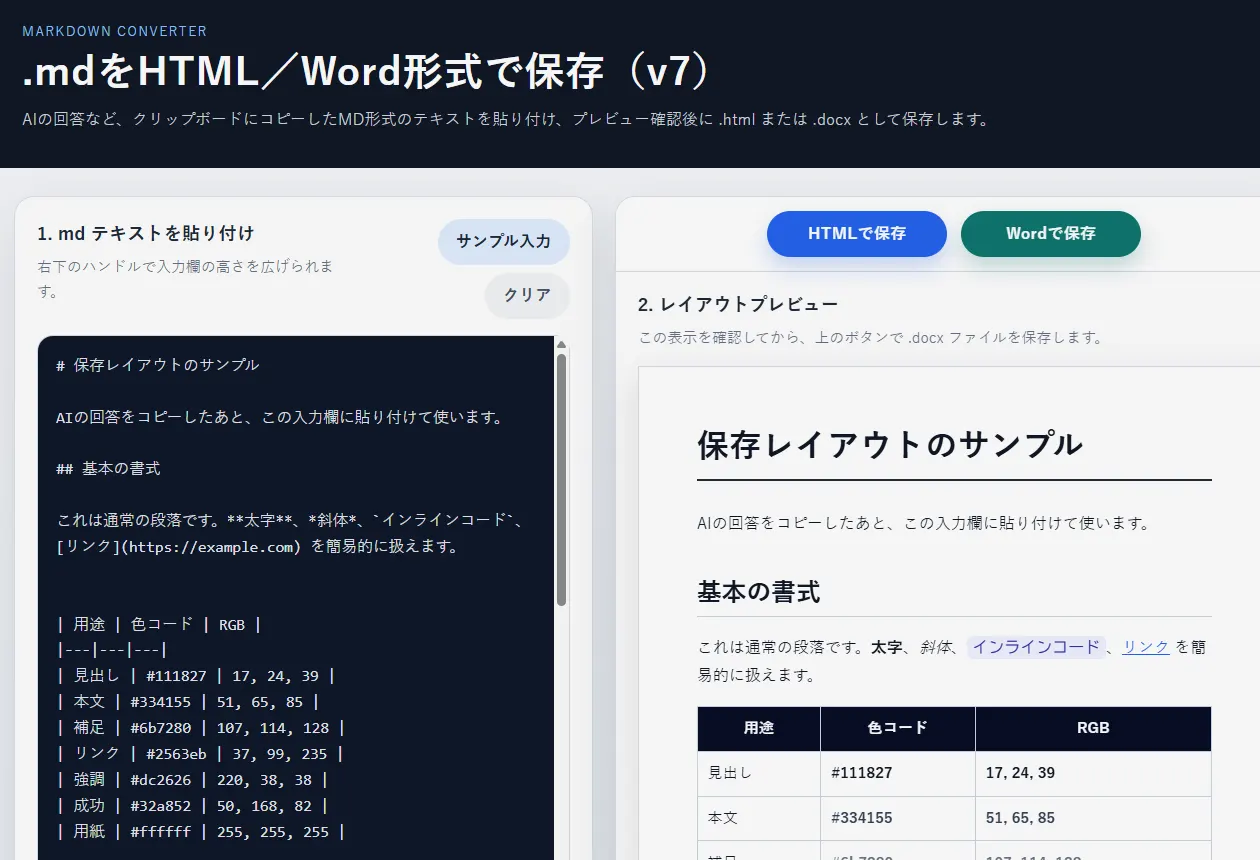1260x860 pixels.
Task: Click the '| 用紙 | #ffffff | 255, 255, 255 |' editor line
Action: point(200,832)
